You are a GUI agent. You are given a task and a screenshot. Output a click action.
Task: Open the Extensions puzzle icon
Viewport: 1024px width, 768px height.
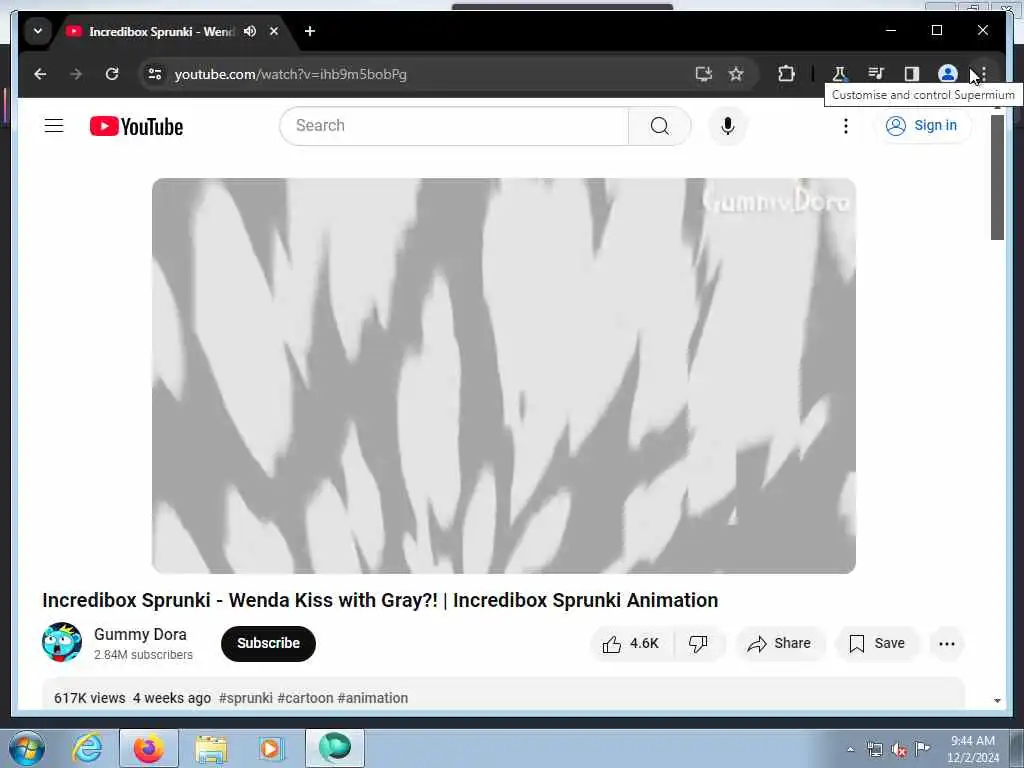click(786, 74)
